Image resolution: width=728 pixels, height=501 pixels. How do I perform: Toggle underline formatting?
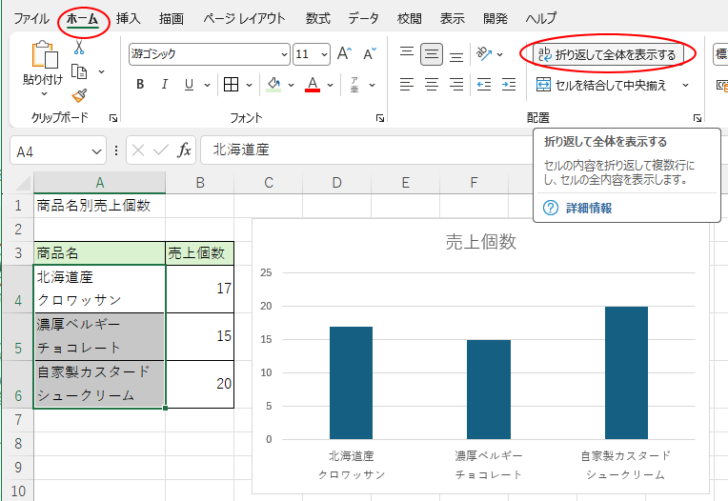tap(188, 85)
